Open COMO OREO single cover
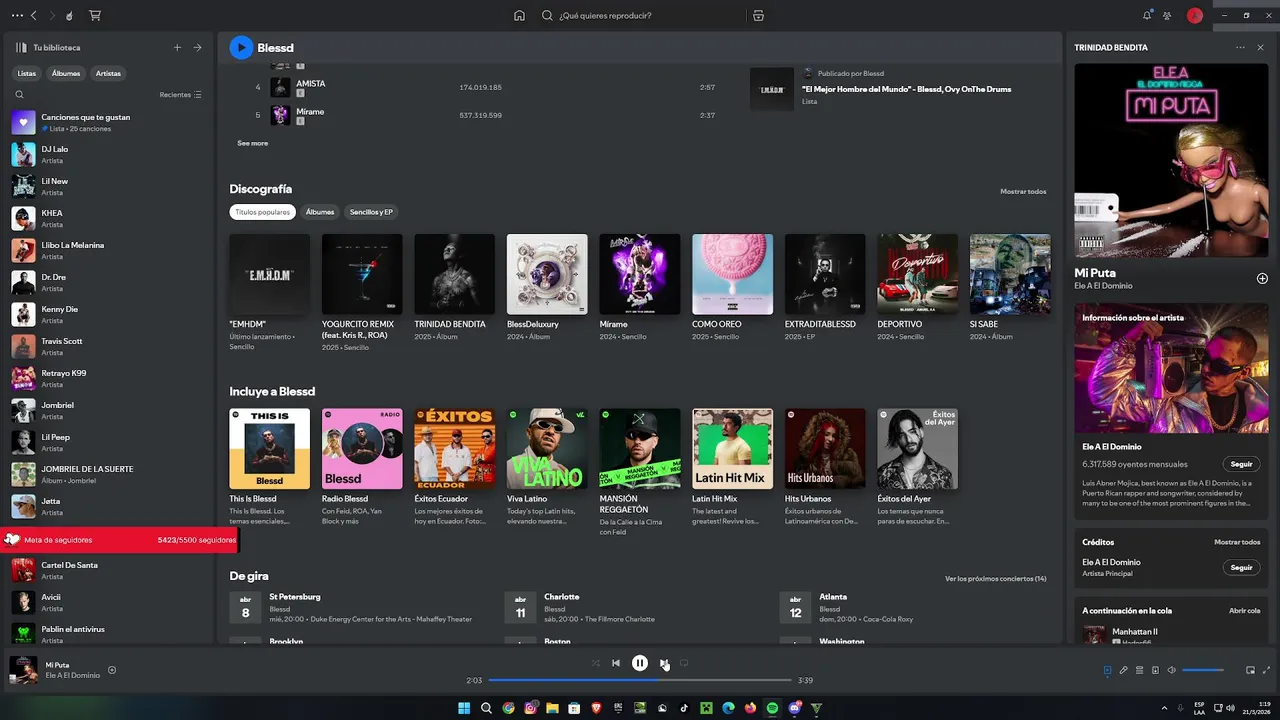 pyautogui.click(x=732, y=274)
